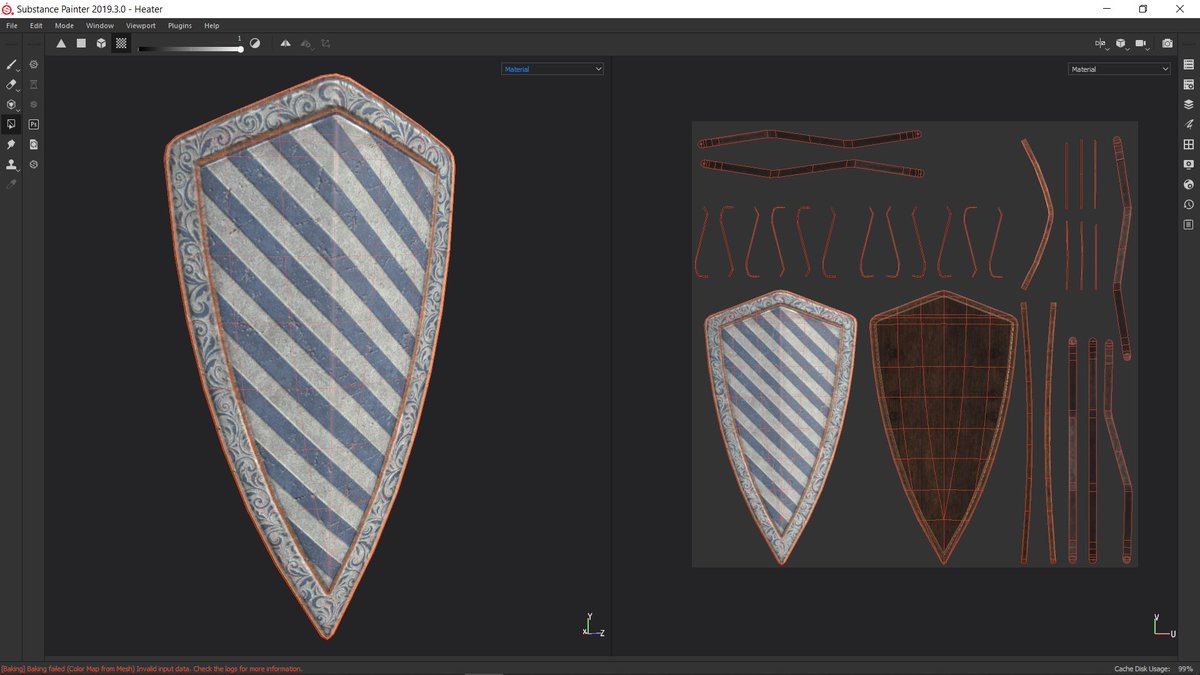Select the Projection tool
The height and width of the screenshot is (675, 1200).
[12, 104]
